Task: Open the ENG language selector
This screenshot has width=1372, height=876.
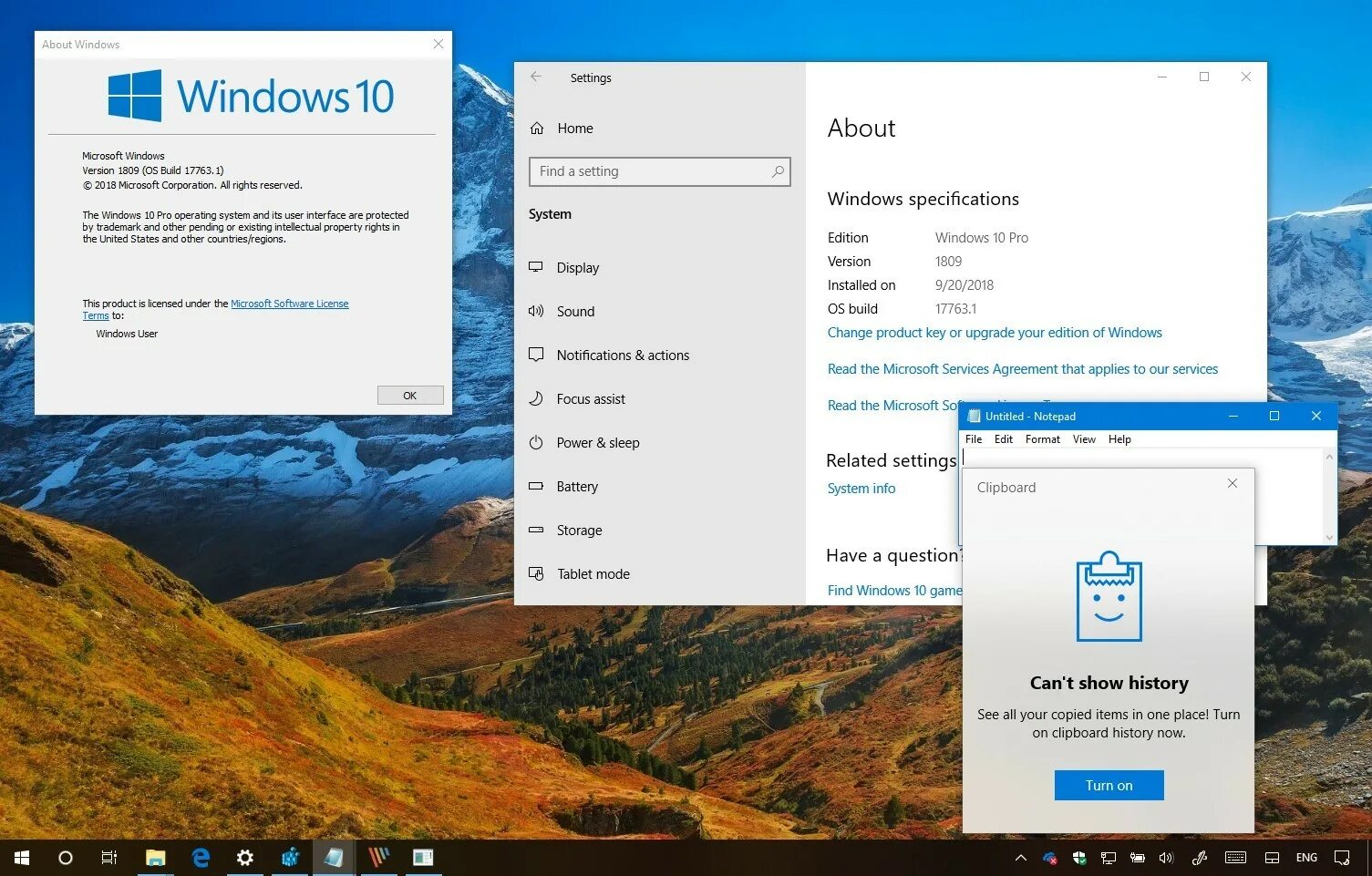Action: (1306, 857)
